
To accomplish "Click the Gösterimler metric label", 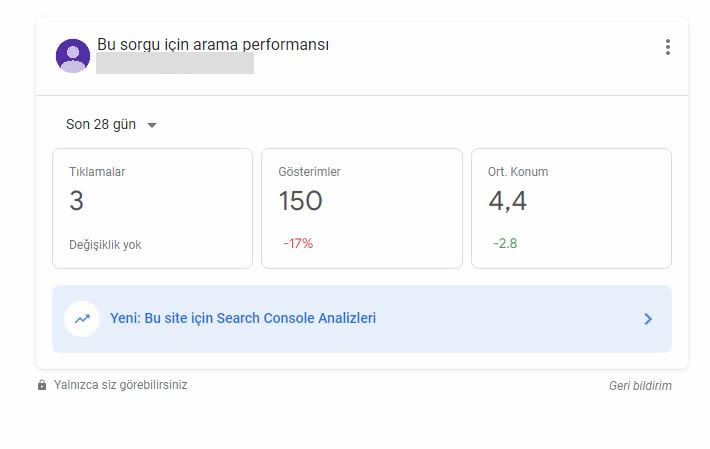I will tap(309, 172).
